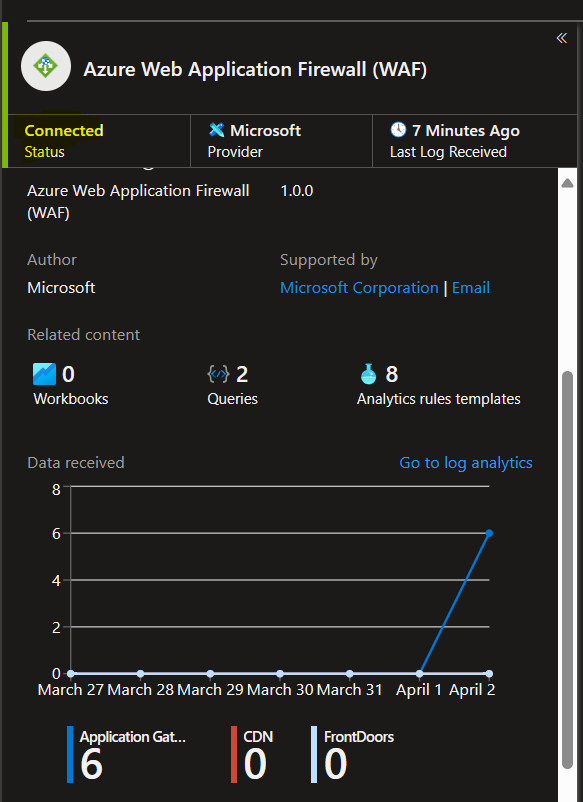583x802 pixels.
Task: Go to log analytics link
Action: (466, 463)
